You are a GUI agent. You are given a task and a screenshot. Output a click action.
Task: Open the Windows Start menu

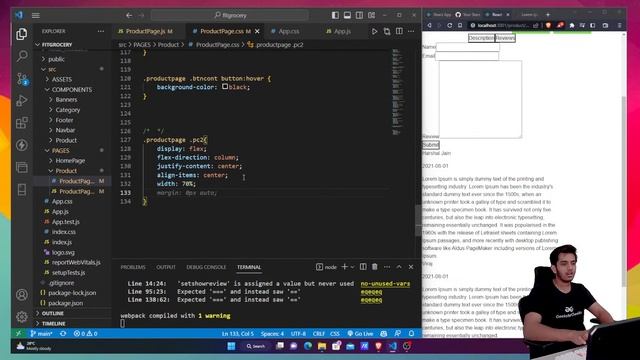pyautogui.click(x=231, y=346)
